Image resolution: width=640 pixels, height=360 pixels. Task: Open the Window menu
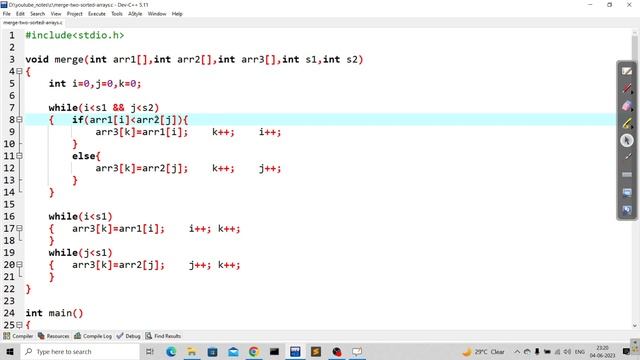[157, 14]
